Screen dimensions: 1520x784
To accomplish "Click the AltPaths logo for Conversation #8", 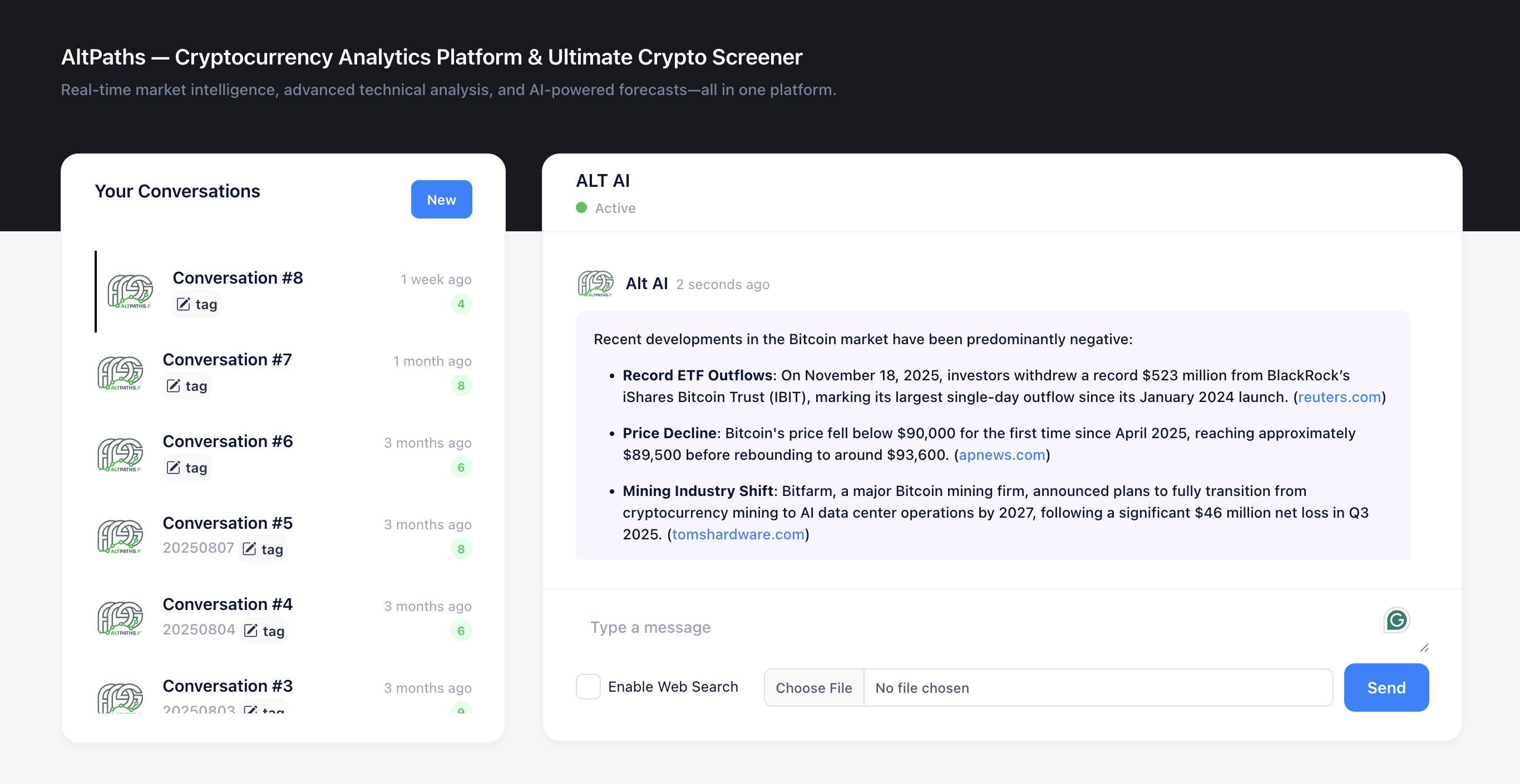I will click(130, 291).
